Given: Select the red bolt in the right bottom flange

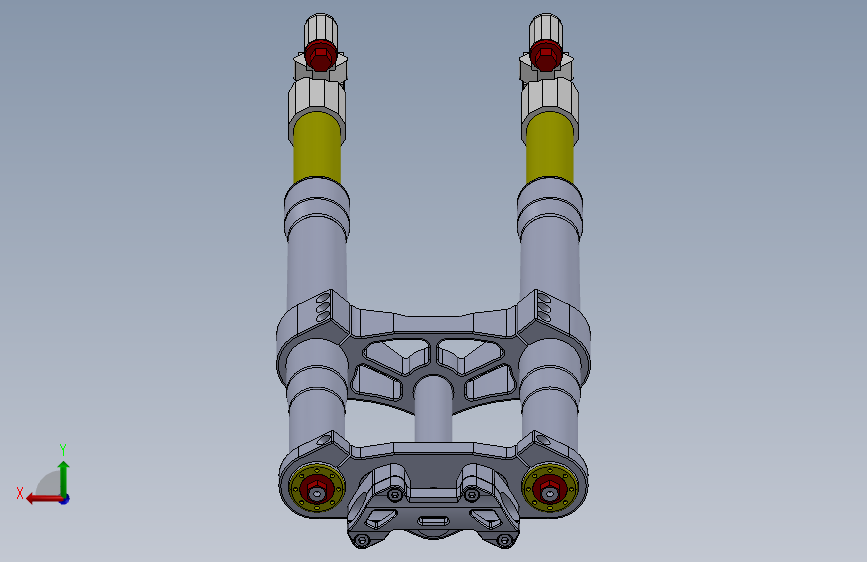Looking at the screenshot, I should [550, 488].
